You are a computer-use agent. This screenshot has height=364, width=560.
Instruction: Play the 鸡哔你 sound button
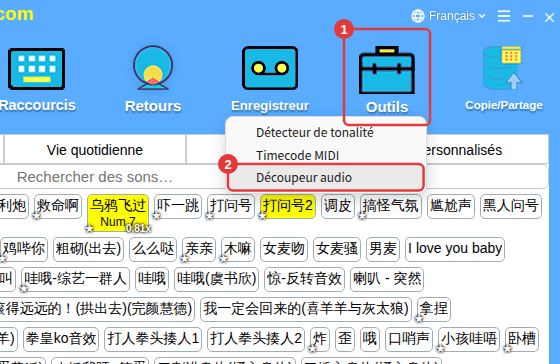tap(24, 249)
